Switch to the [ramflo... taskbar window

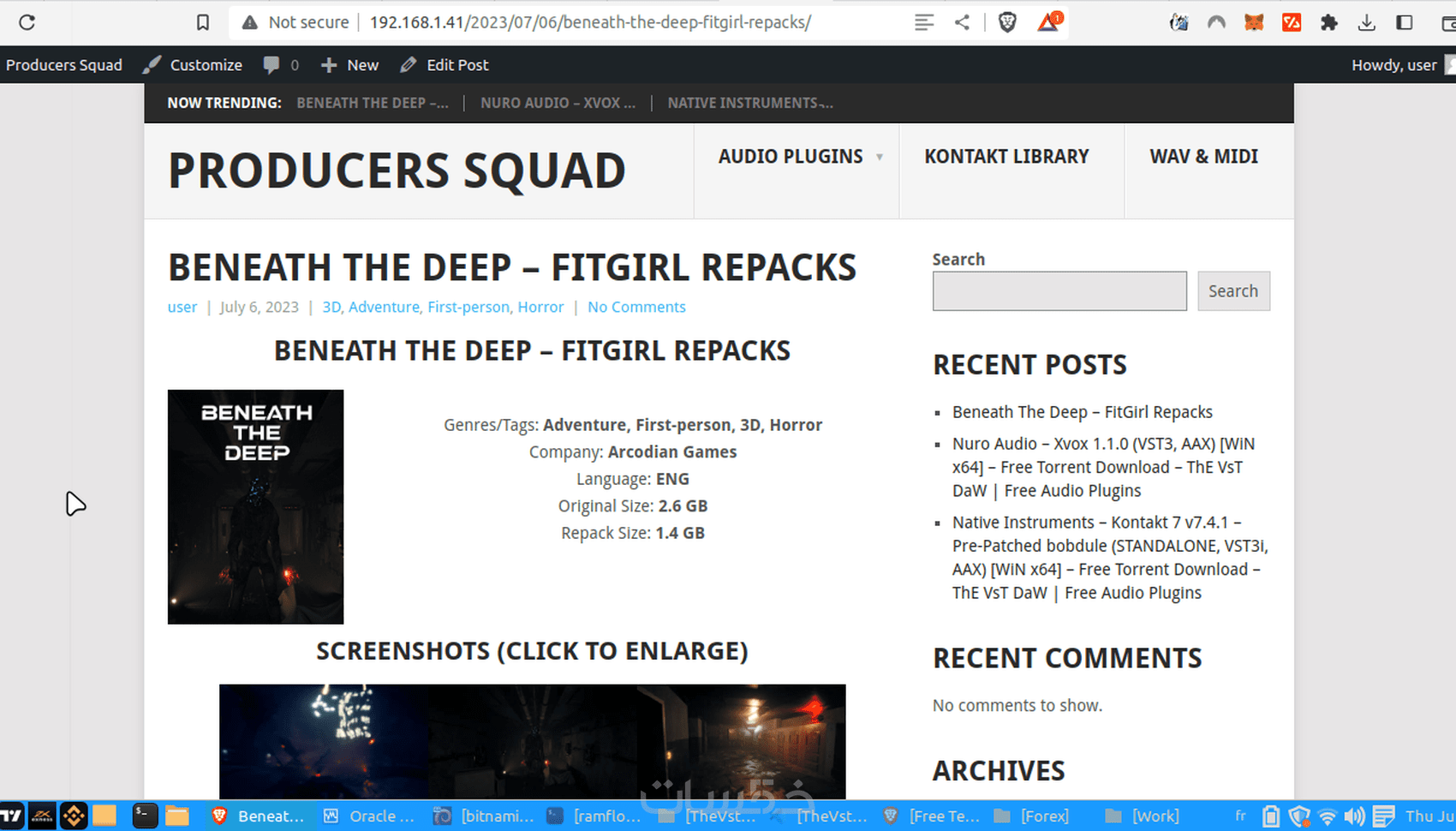[x=594, y=816]
